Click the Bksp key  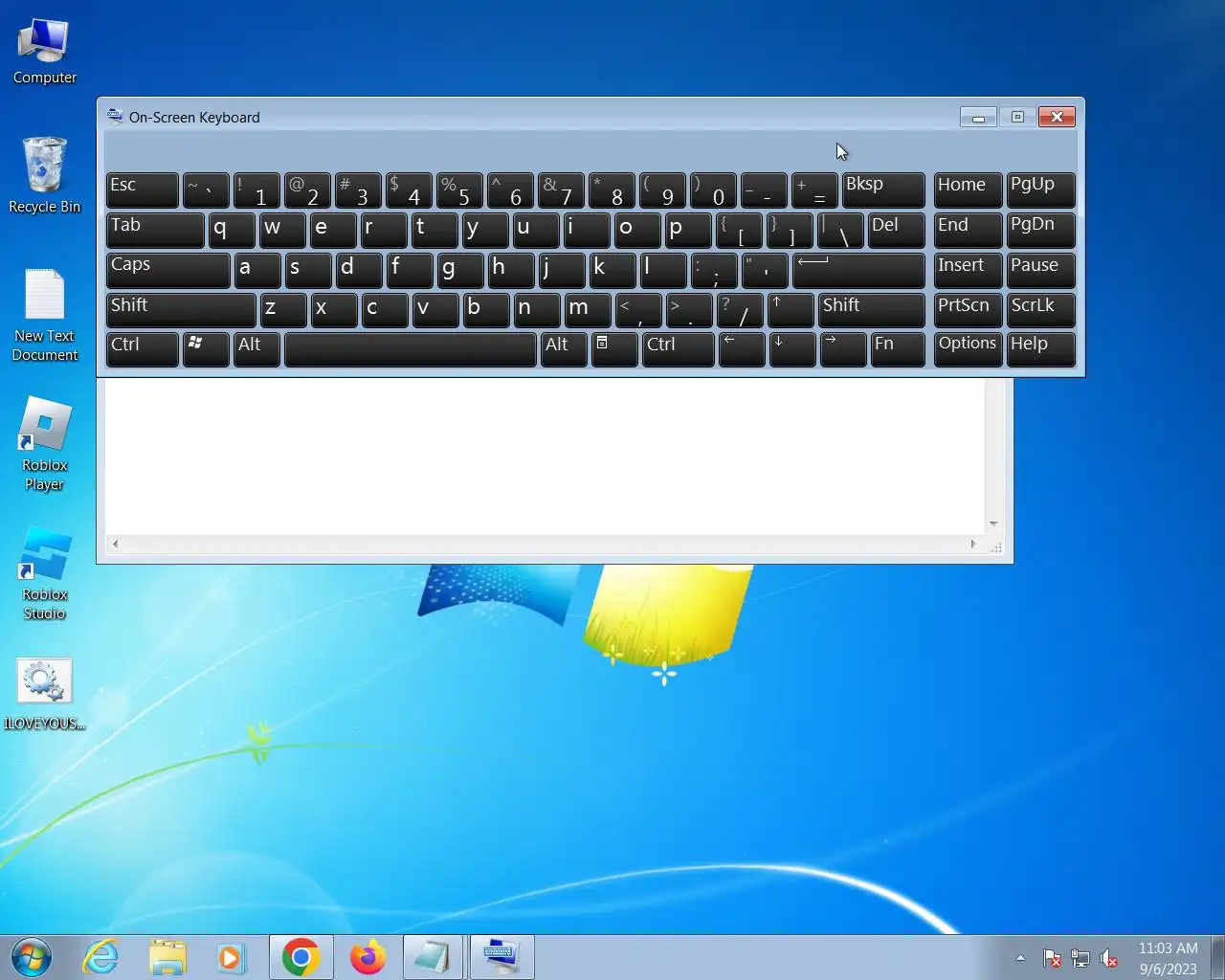[x=883, y=190]
